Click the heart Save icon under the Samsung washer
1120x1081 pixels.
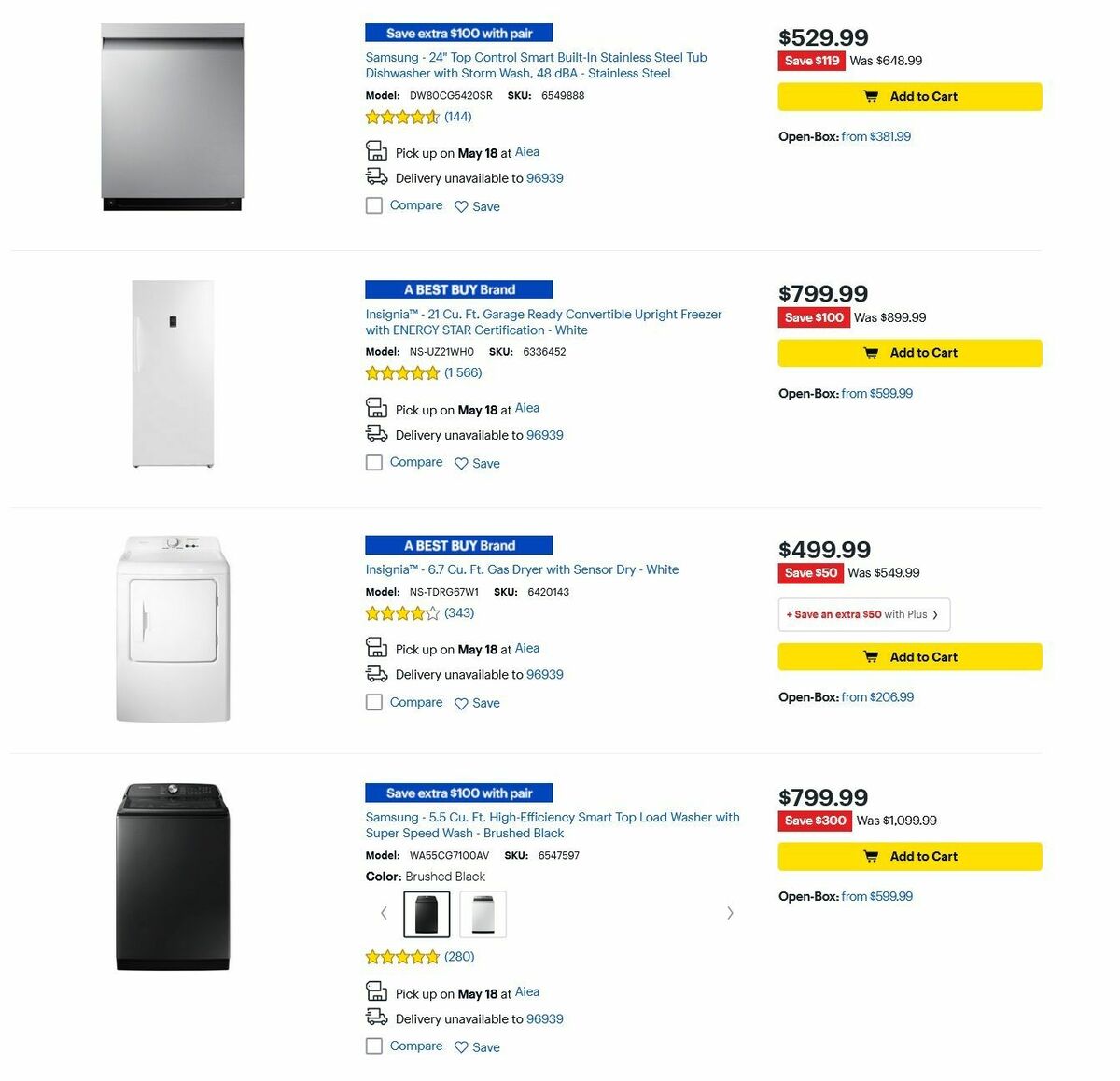[x=462, y=1047]
